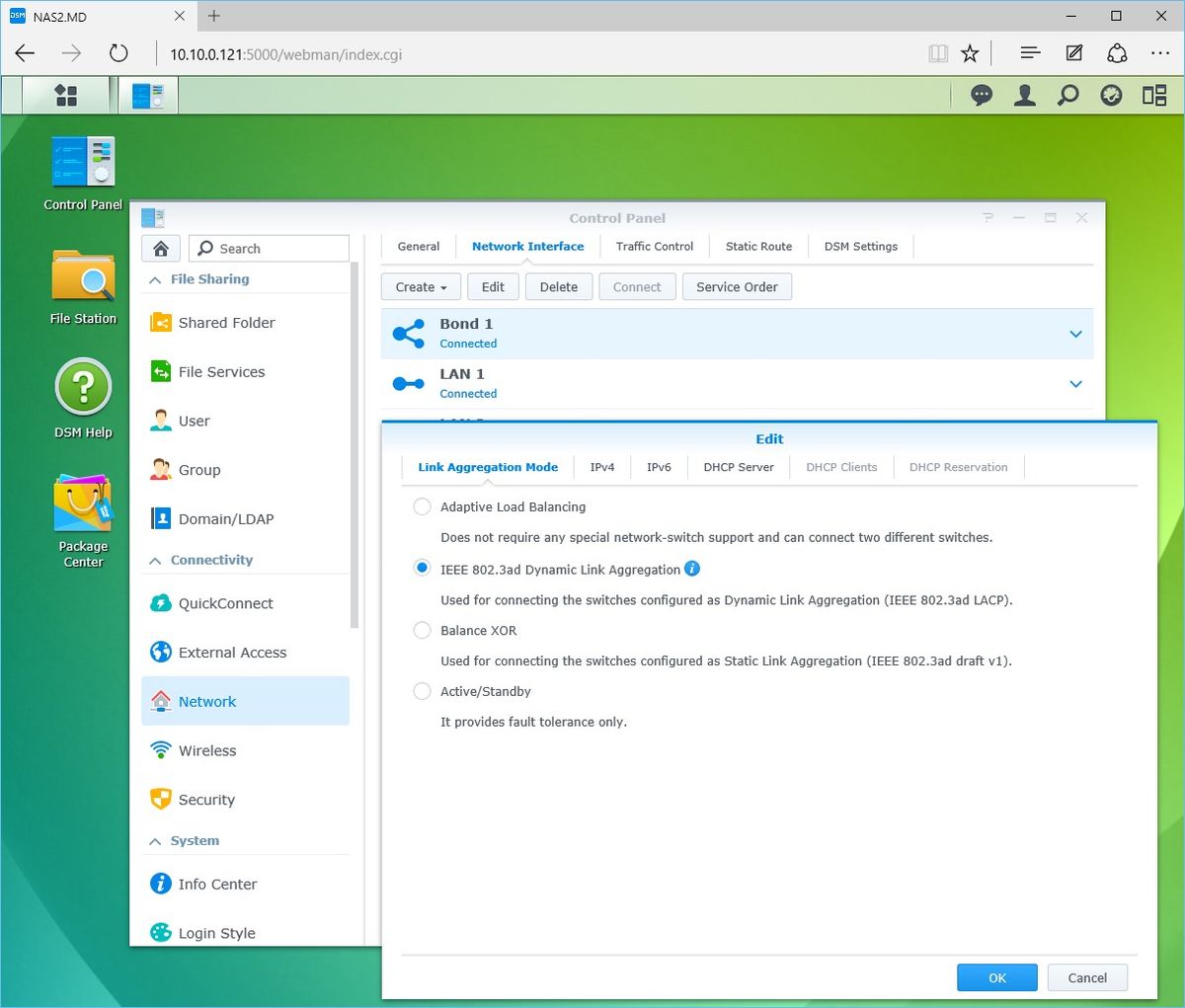This screenshot has height=1008, width=1185.
Task: Open DSM Help desktop icon
Action: click(83, 398)
